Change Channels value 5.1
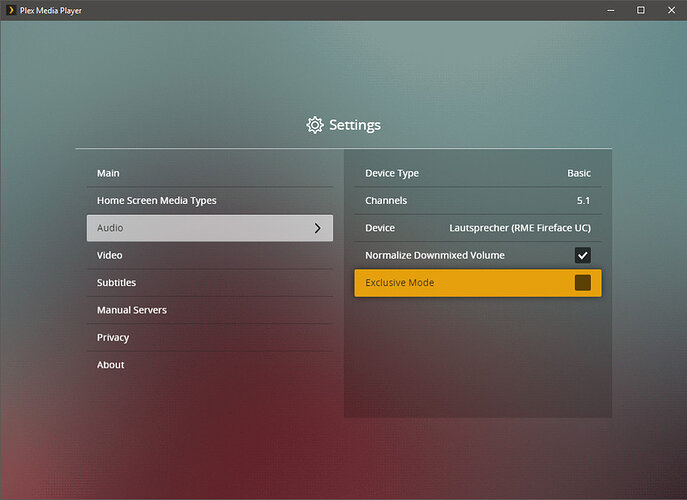Screen dimensions: 687x500 click(x=478, y=200)
